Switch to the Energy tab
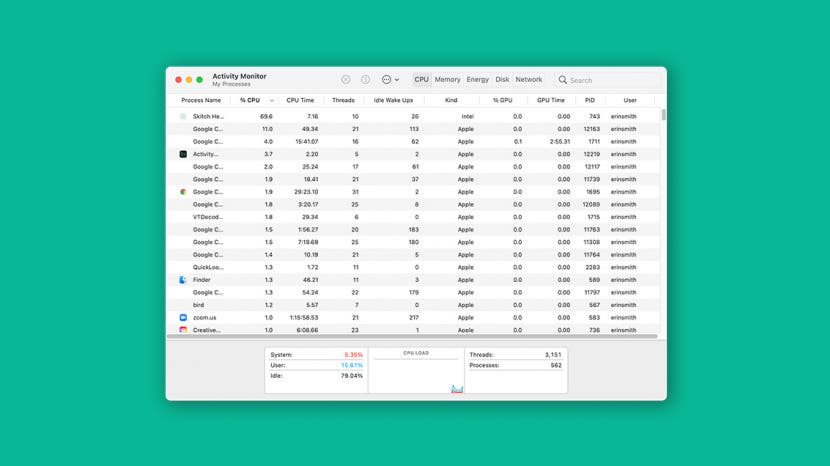Screen dimensions: 830x466 coord(477,79)
